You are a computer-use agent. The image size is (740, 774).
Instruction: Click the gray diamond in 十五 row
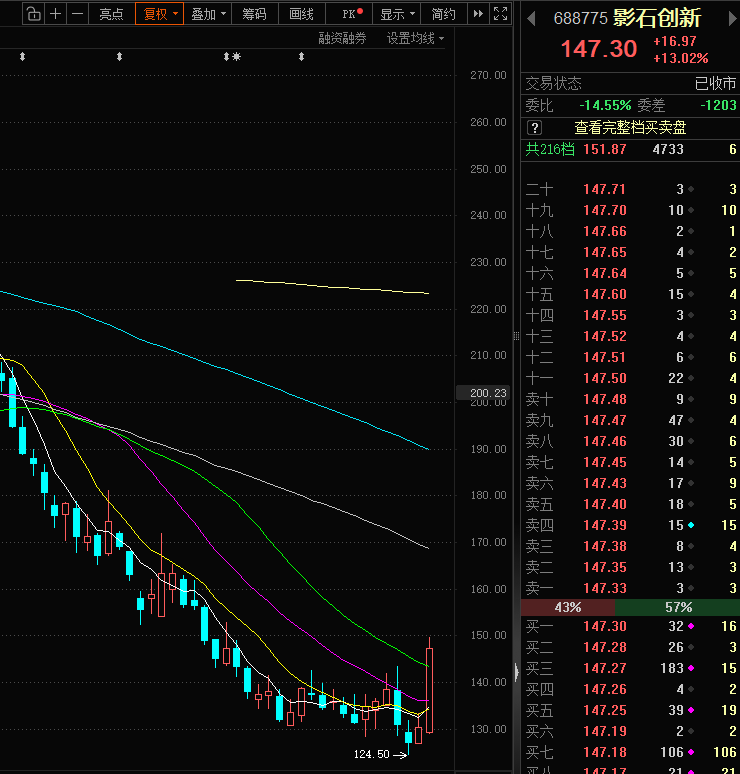click(x=691, y=294)
